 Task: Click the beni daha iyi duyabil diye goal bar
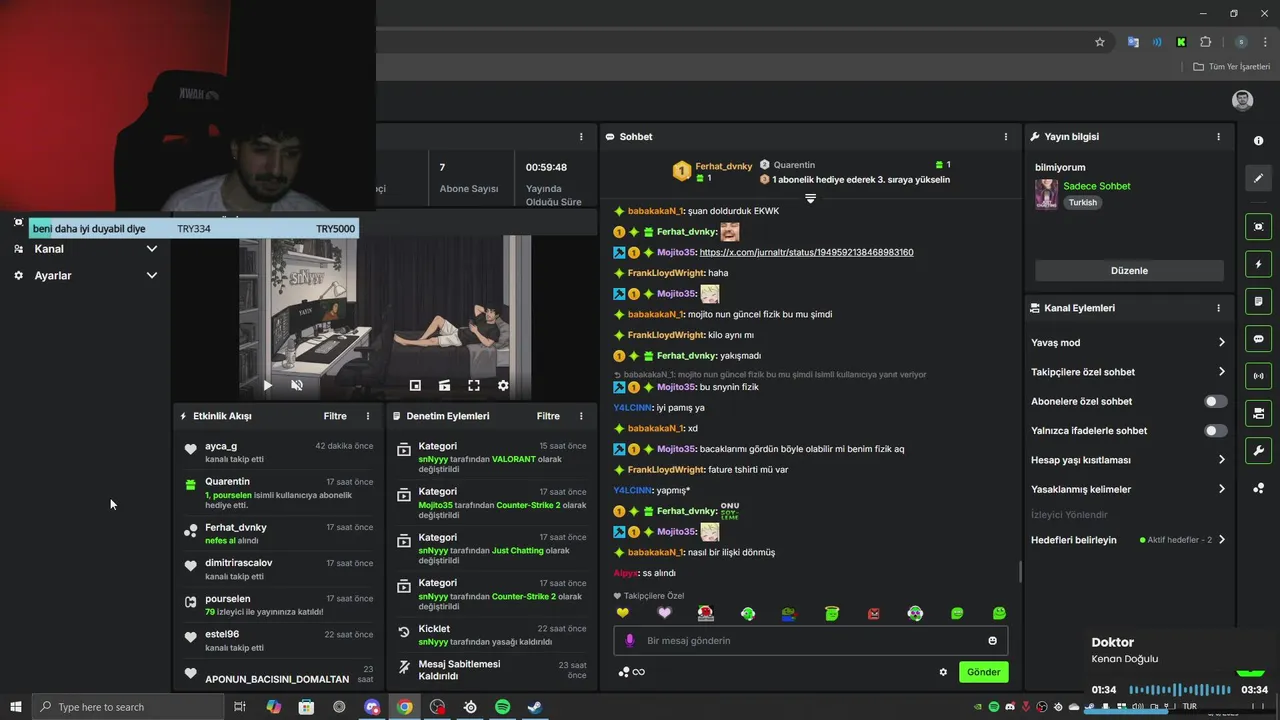[194, 229]
